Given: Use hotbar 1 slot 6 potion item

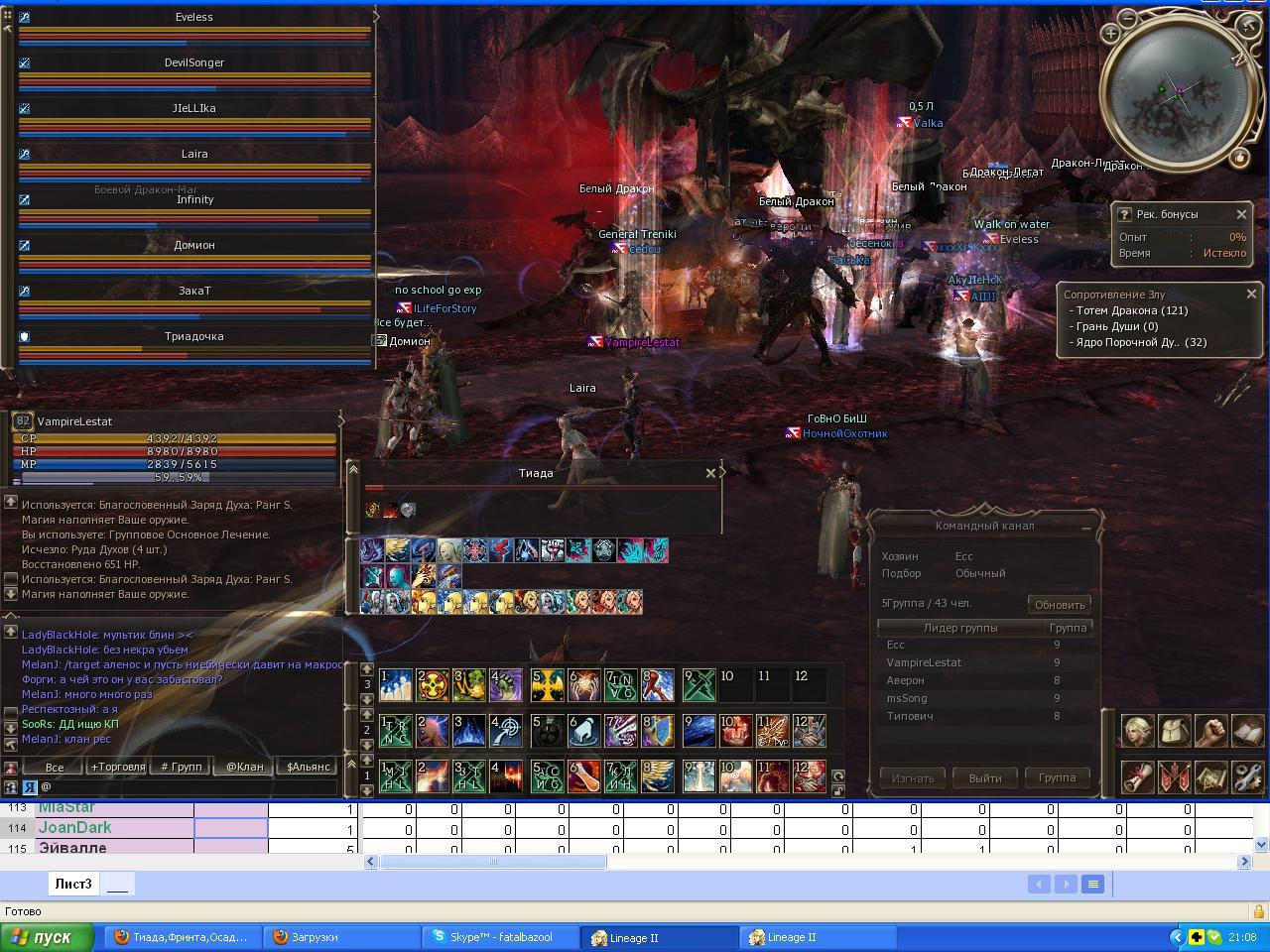Looking at the screenshot, I should [583, 775].
